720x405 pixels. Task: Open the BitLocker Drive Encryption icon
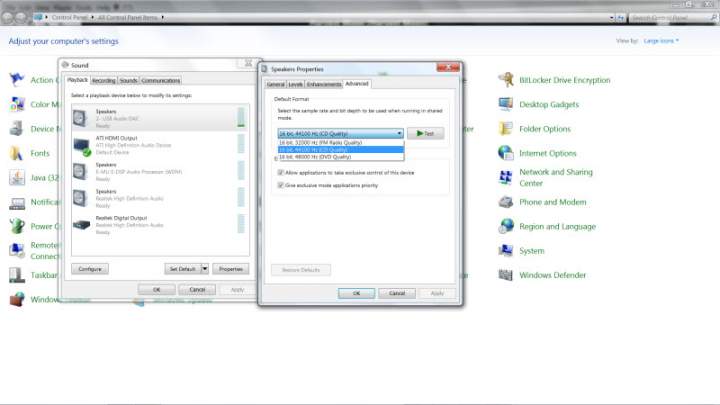506,80
